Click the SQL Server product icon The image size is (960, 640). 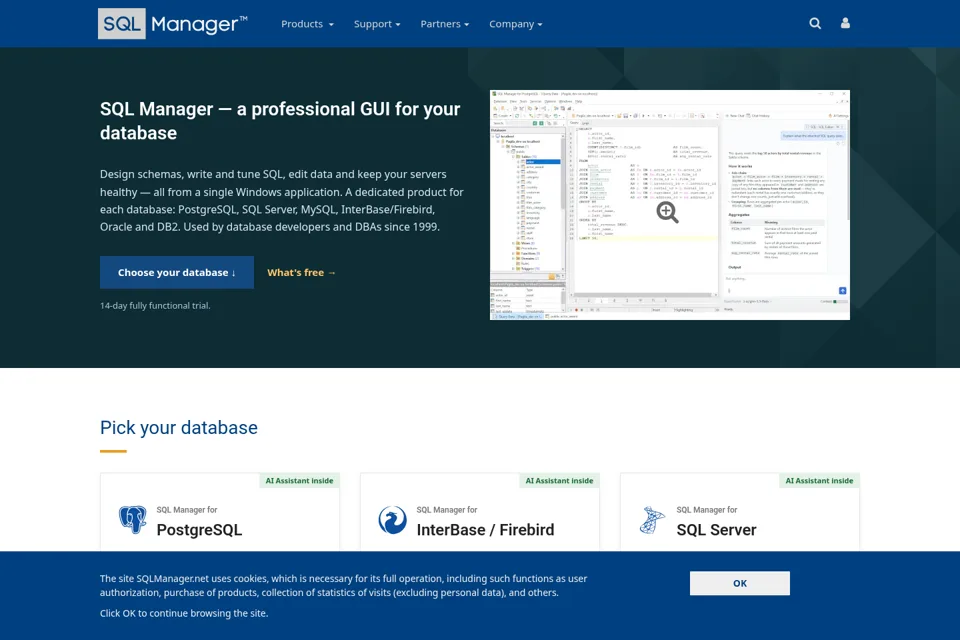point(652,520)
